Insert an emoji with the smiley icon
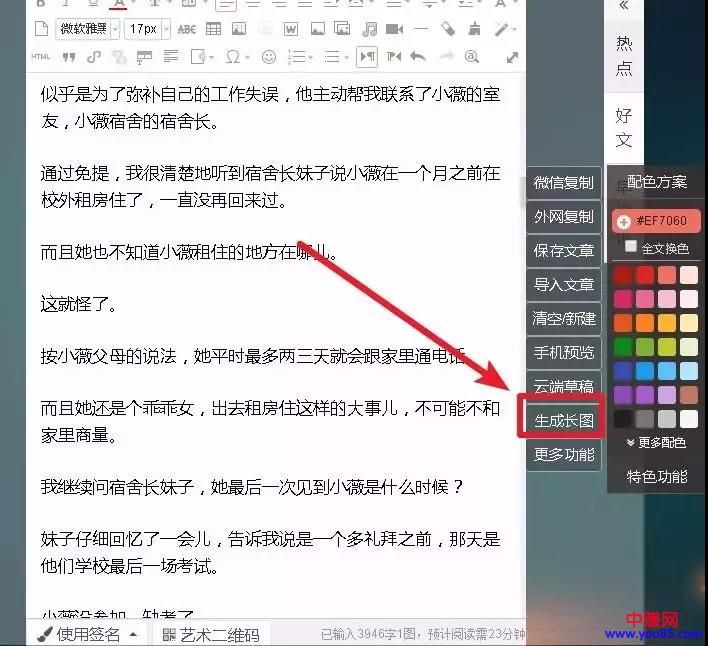This screenshot has height=646, width=708. [x=268, y=56]
